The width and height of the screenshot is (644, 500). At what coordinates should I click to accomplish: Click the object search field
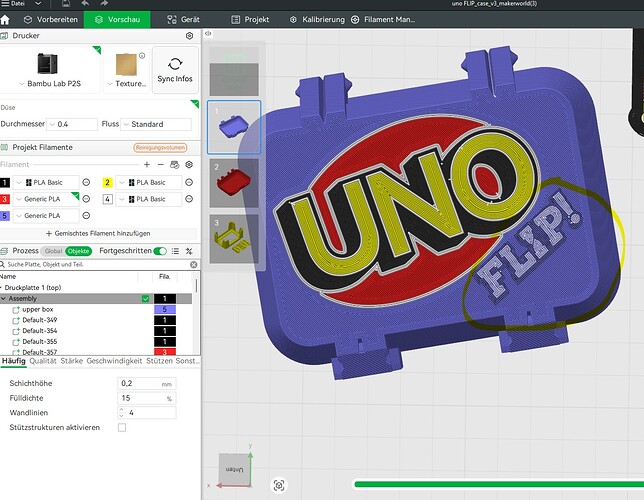point(97,265)
